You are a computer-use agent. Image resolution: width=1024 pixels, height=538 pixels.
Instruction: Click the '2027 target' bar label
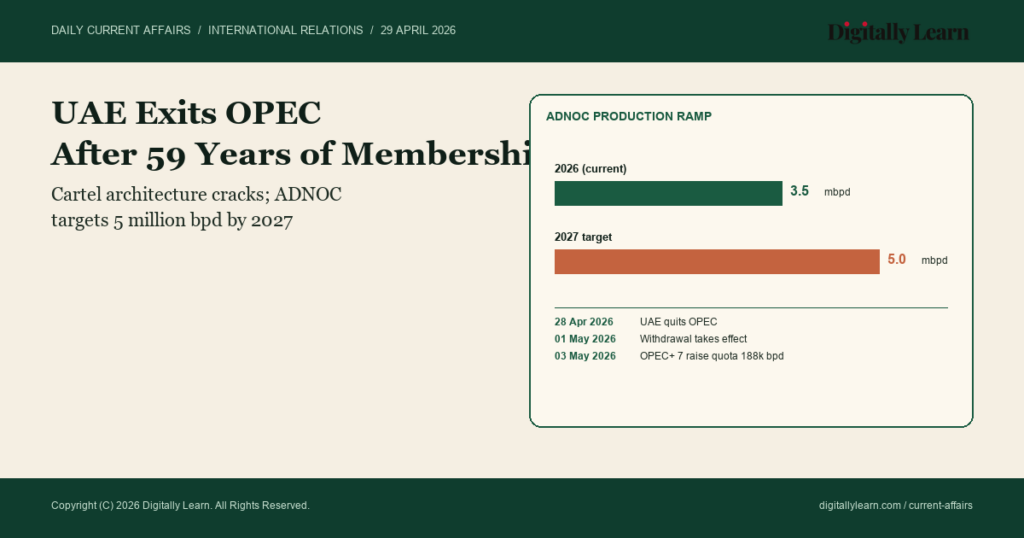[x=583, y=237]
